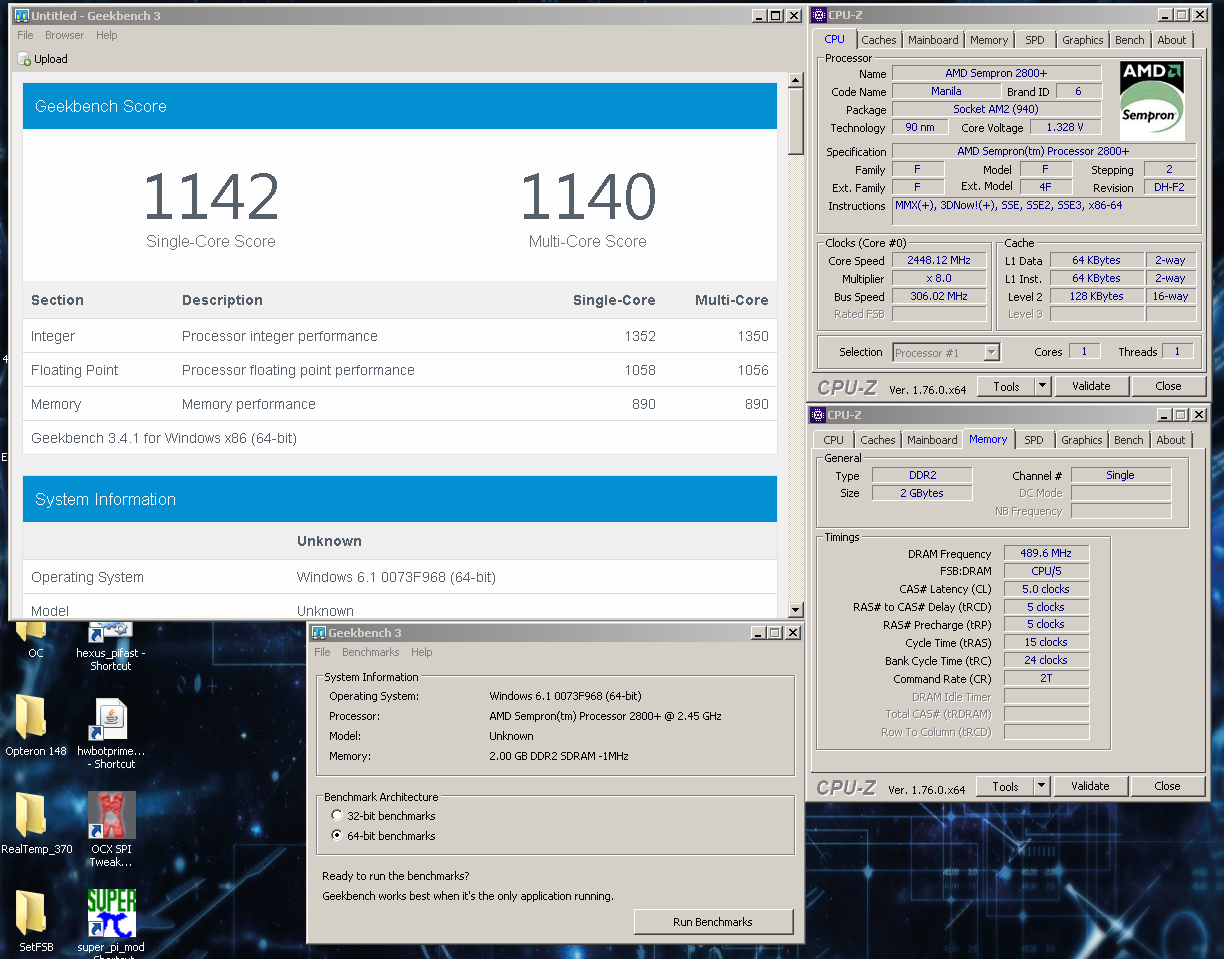
Task: Click the lower CPU-Z window title icon
Action: 818,415
